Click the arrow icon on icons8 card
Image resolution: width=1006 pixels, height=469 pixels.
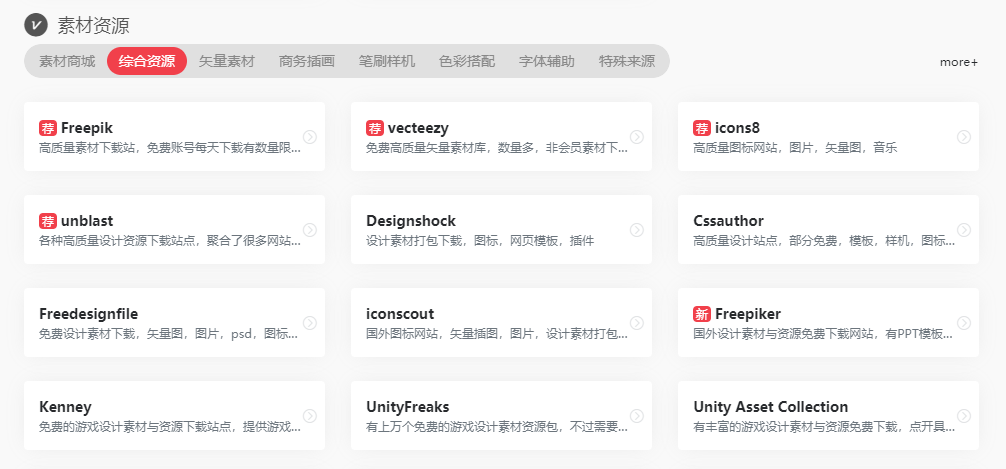964,137
